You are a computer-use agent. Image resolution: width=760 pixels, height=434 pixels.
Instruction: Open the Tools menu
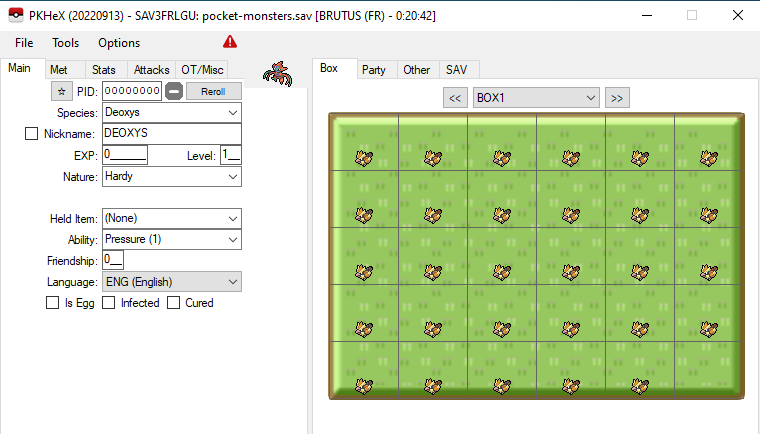[x=65, y=43]
